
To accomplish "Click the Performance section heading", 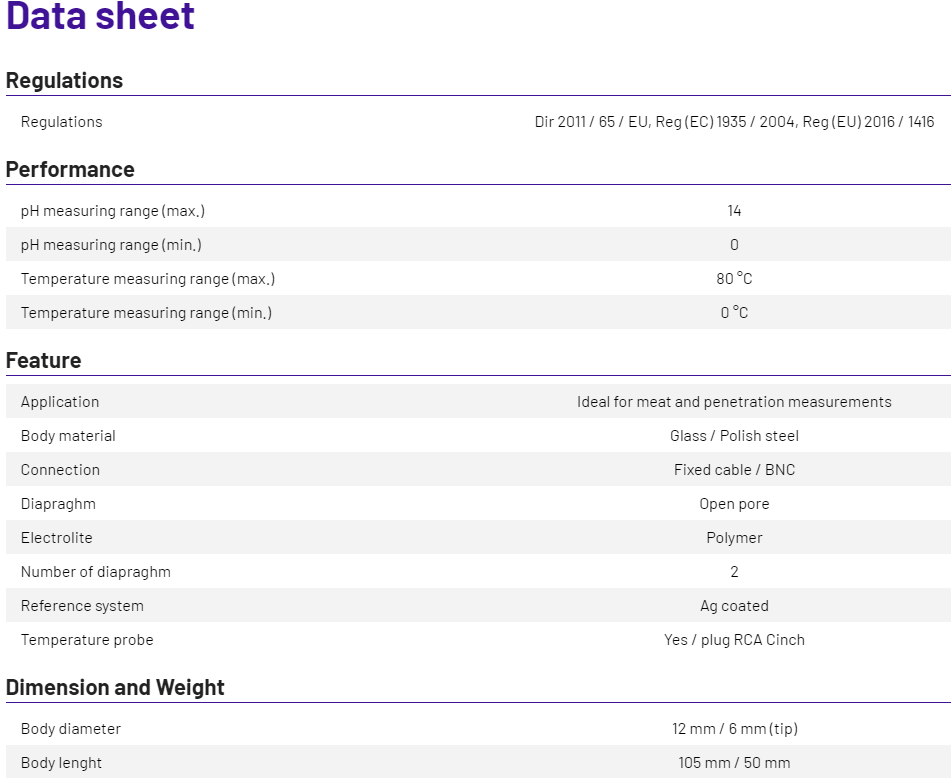I will (70, 170).
